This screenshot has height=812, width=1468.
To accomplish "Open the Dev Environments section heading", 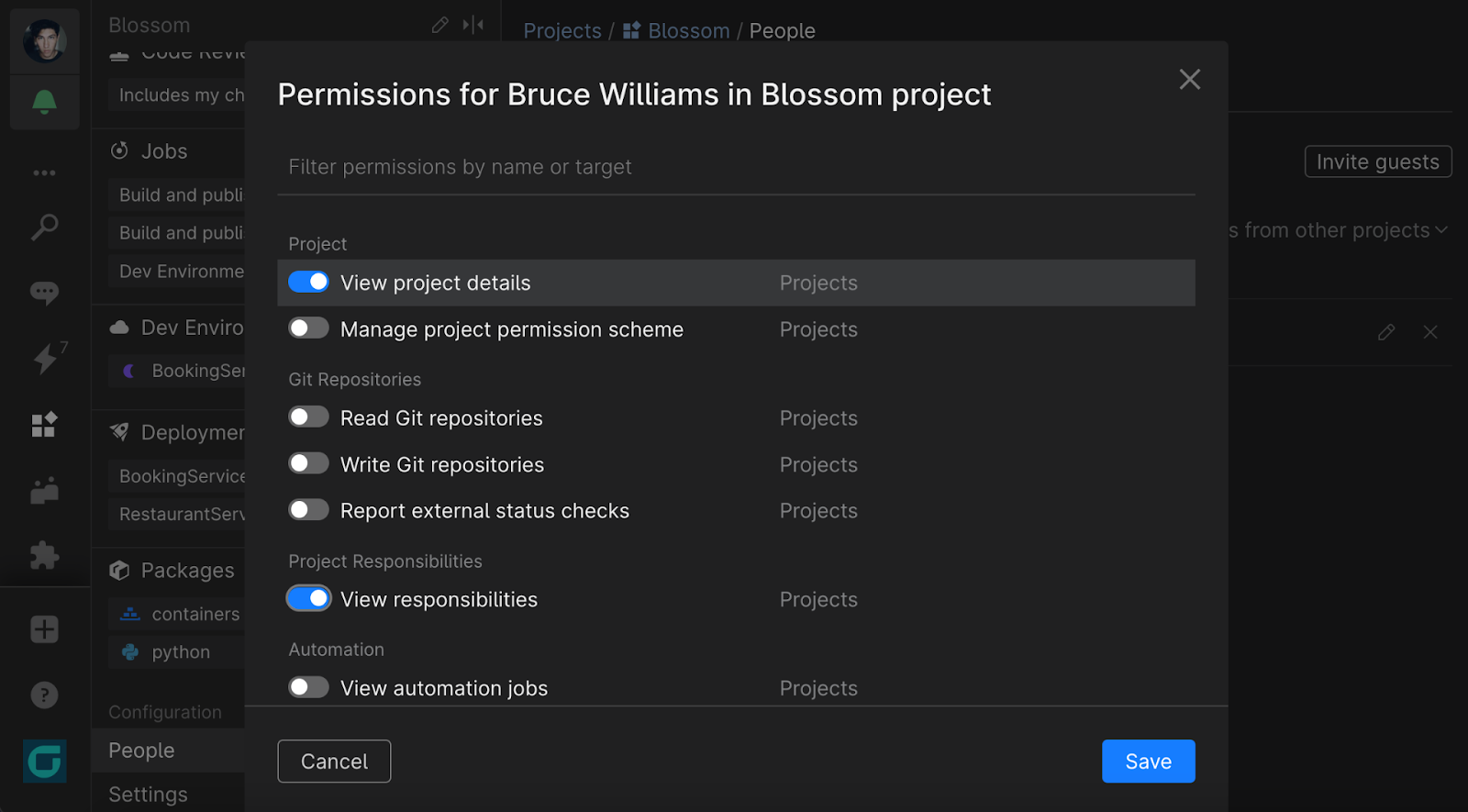I will click(193, 328).
